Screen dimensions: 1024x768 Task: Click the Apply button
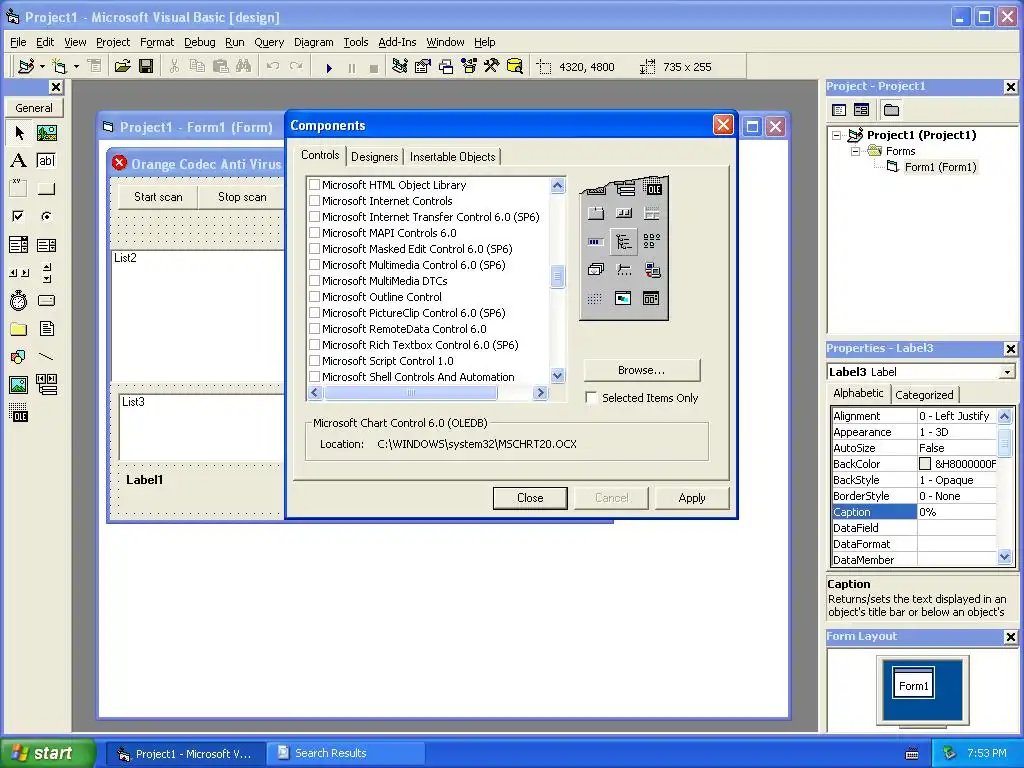pos(692,498)
